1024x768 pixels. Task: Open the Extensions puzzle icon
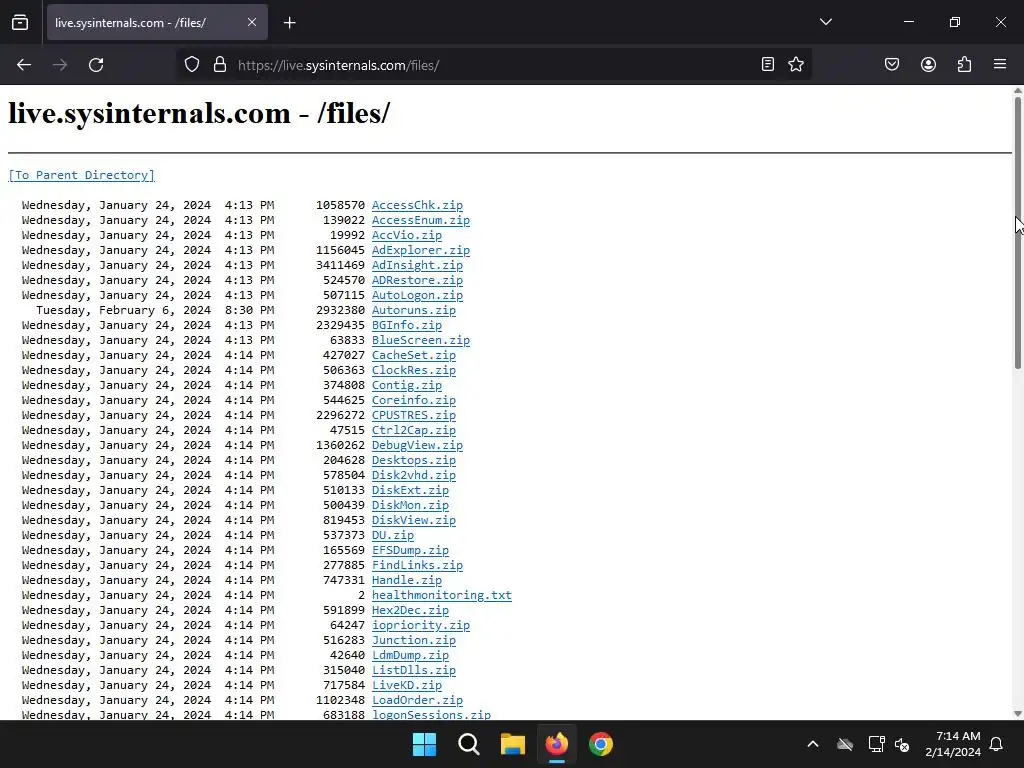(x=965, y=64)
